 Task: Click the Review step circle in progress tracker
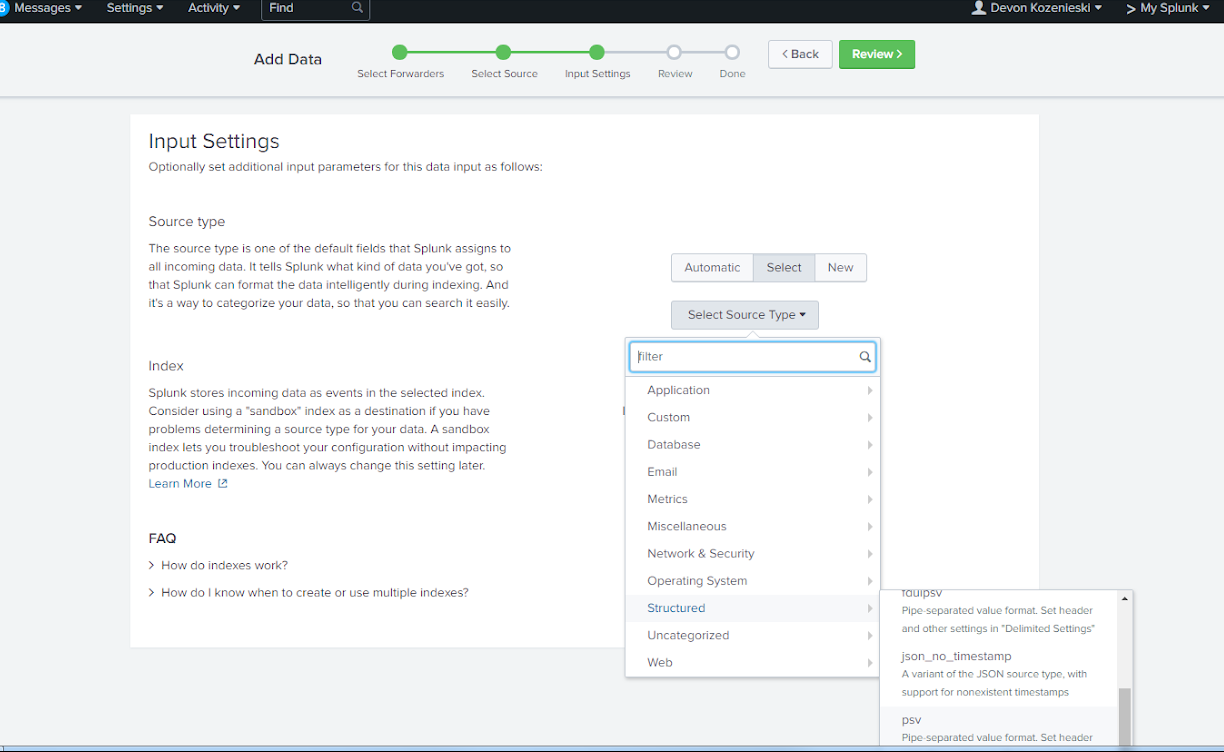pyautogui.click(x=674, y=52)
